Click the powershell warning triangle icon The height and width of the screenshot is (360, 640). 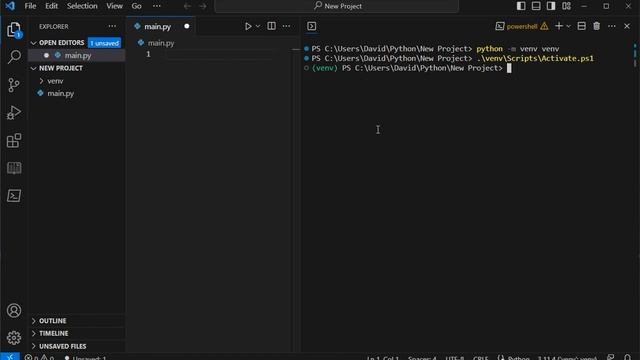[544, 26]
